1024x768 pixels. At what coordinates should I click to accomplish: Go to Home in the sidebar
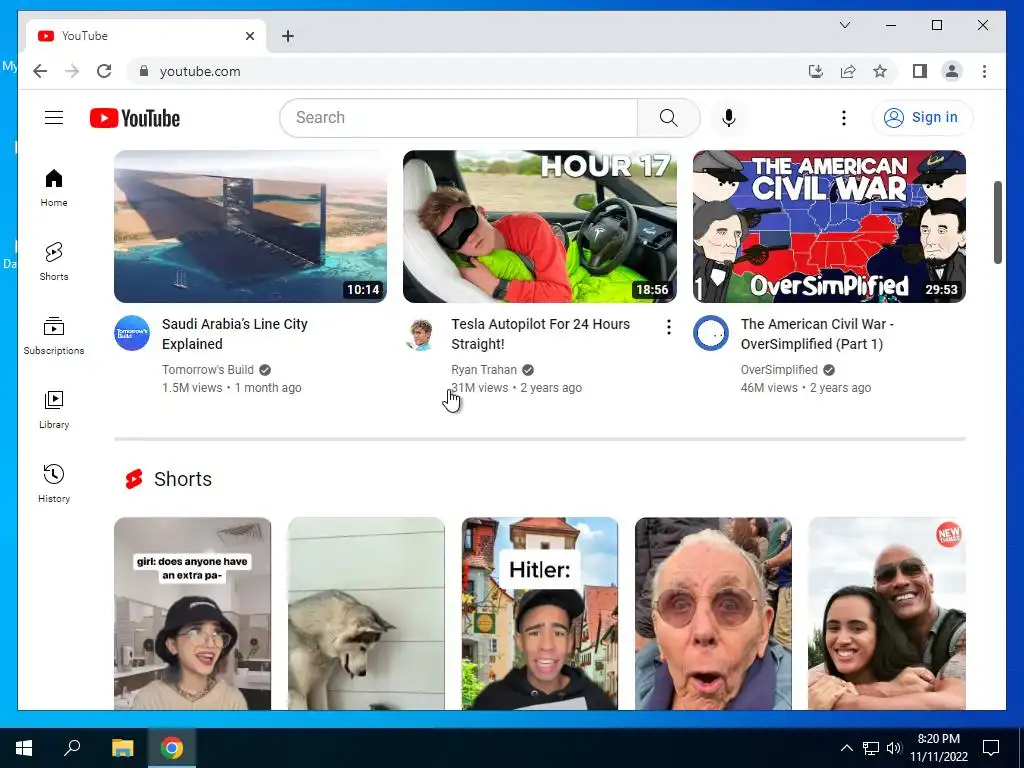[54, 188]
